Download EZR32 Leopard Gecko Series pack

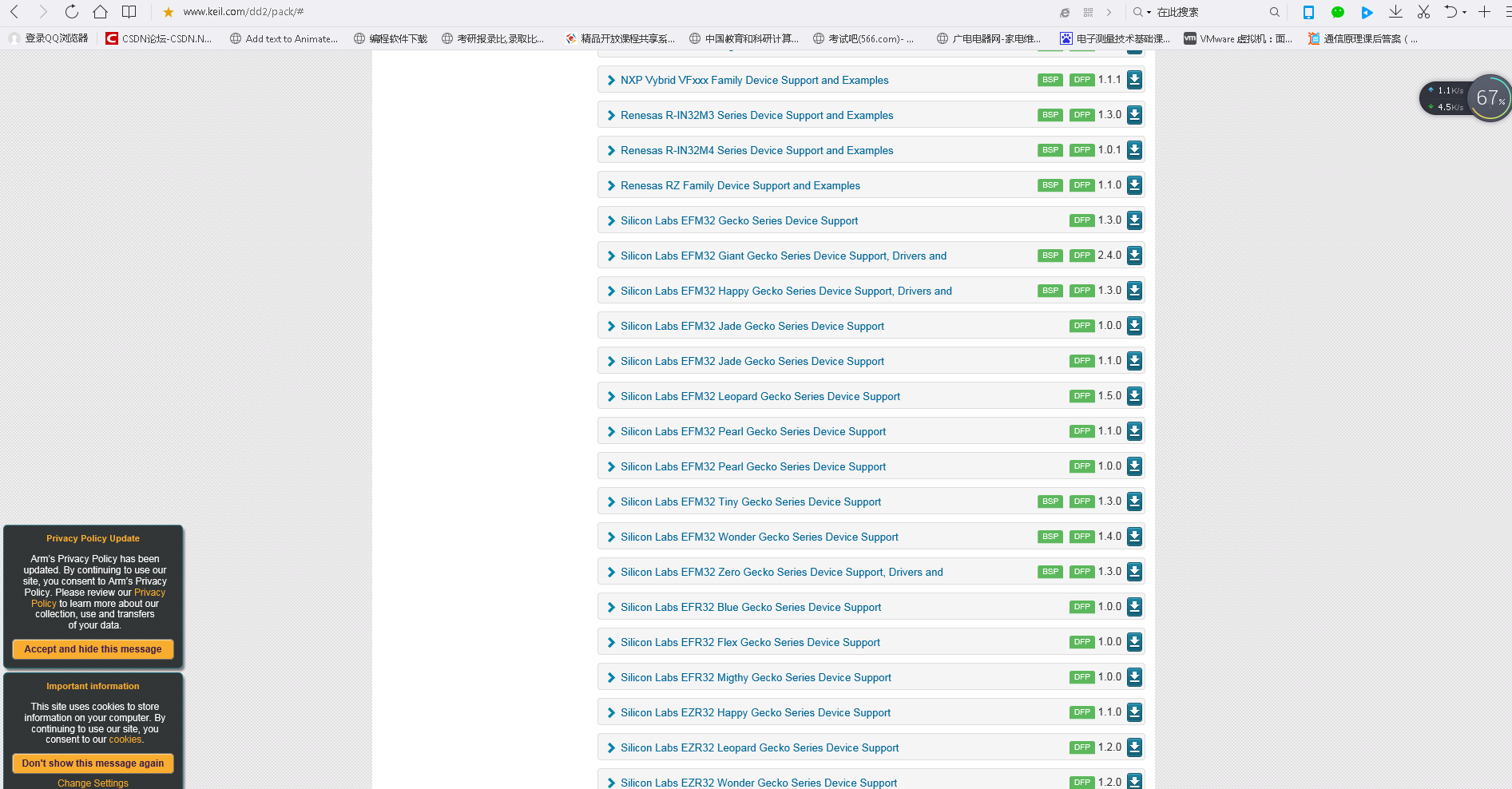pyautogui.click(x=1134, y=747)
